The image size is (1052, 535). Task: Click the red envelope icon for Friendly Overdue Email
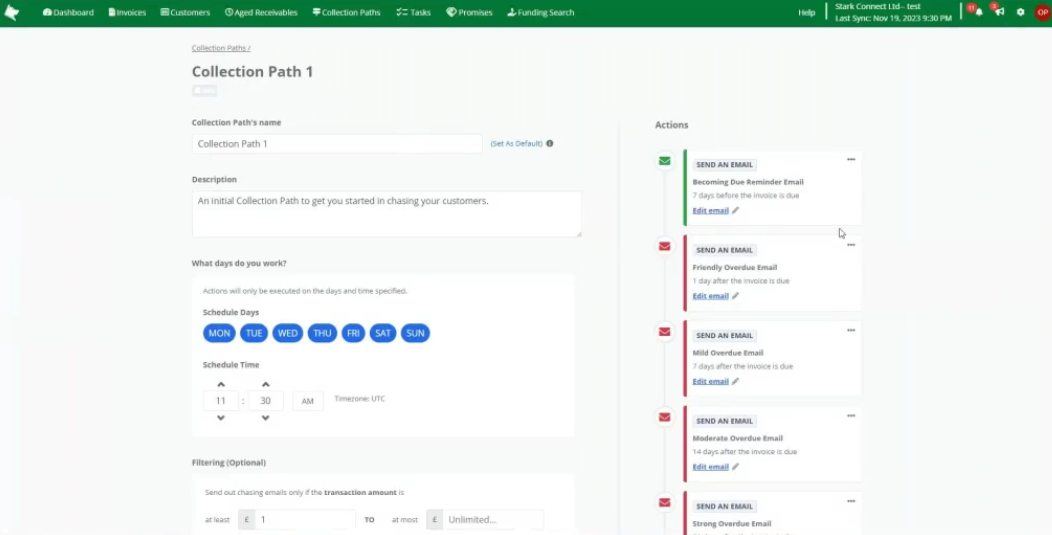tap(664, 246)
